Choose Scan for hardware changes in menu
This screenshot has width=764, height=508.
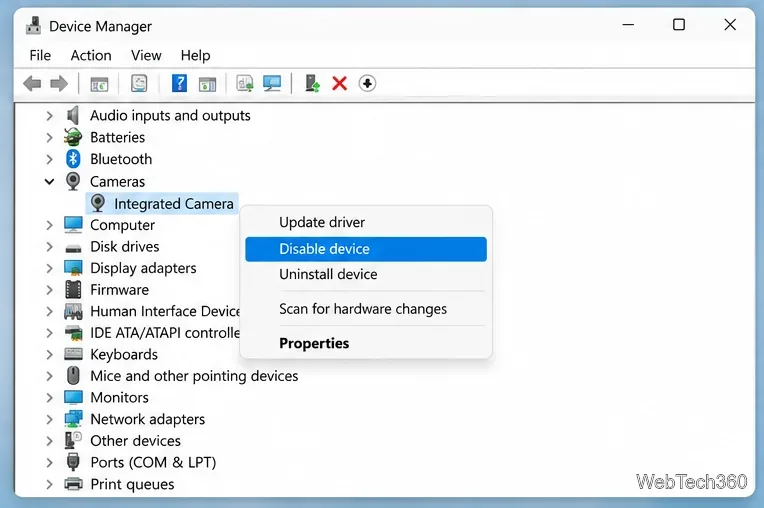[x=366, y=309]
